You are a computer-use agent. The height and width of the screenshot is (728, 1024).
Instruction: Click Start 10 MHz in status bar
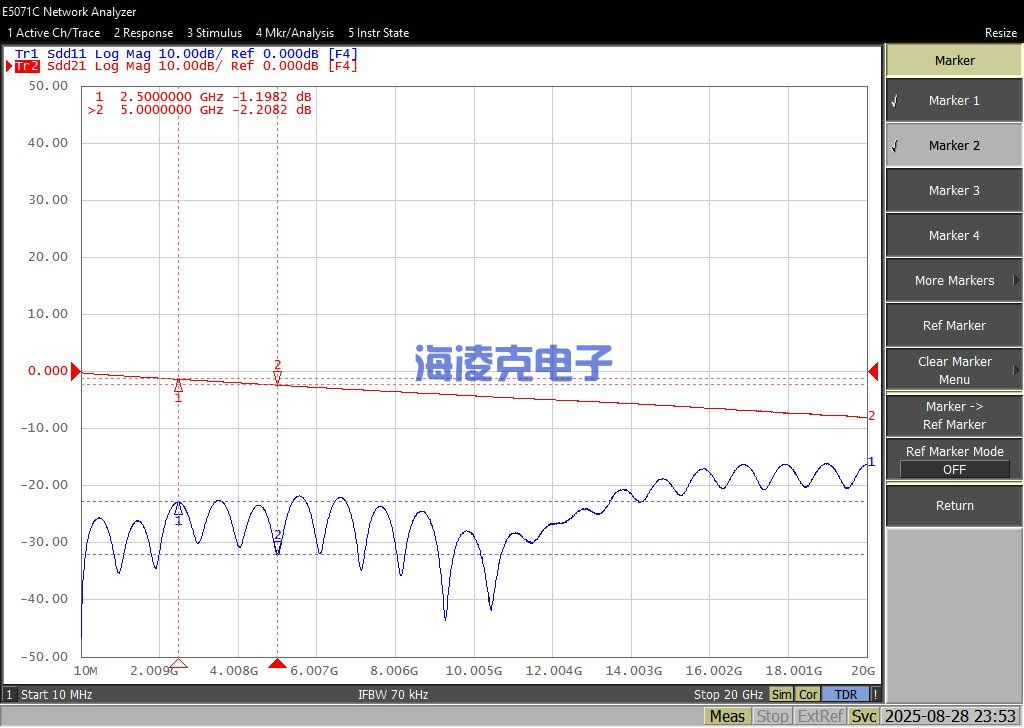click(56, 695)
